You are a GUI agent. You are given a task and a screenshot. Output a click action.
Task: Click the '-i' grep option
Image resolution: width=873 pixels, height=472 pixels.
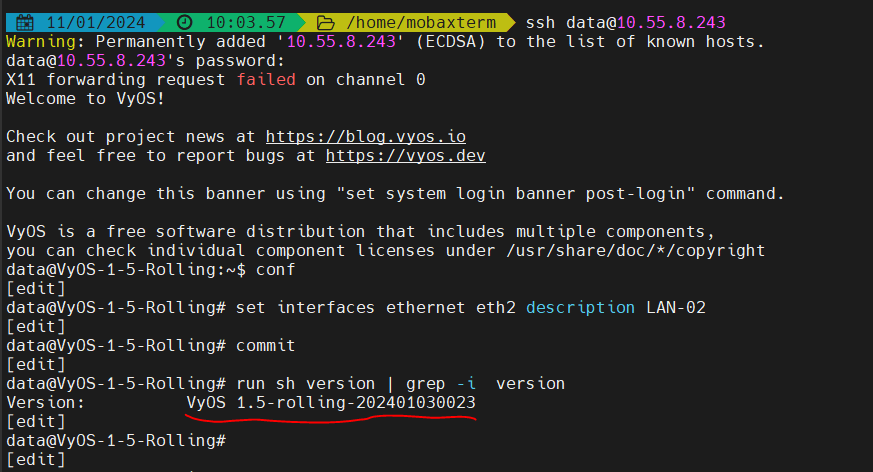click(x=465, y=383)
